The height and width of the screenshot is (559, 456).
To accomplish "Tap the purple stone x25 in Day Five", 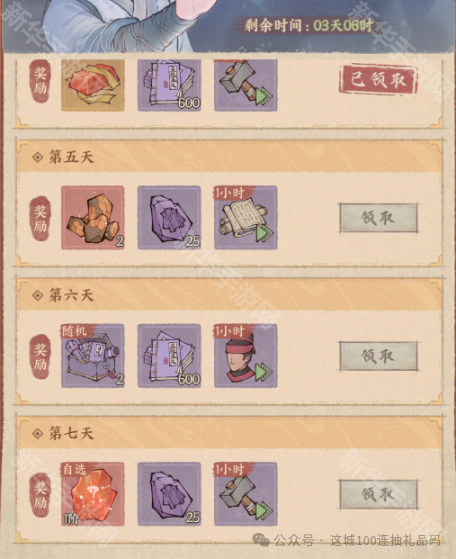I will click(169, 217).
